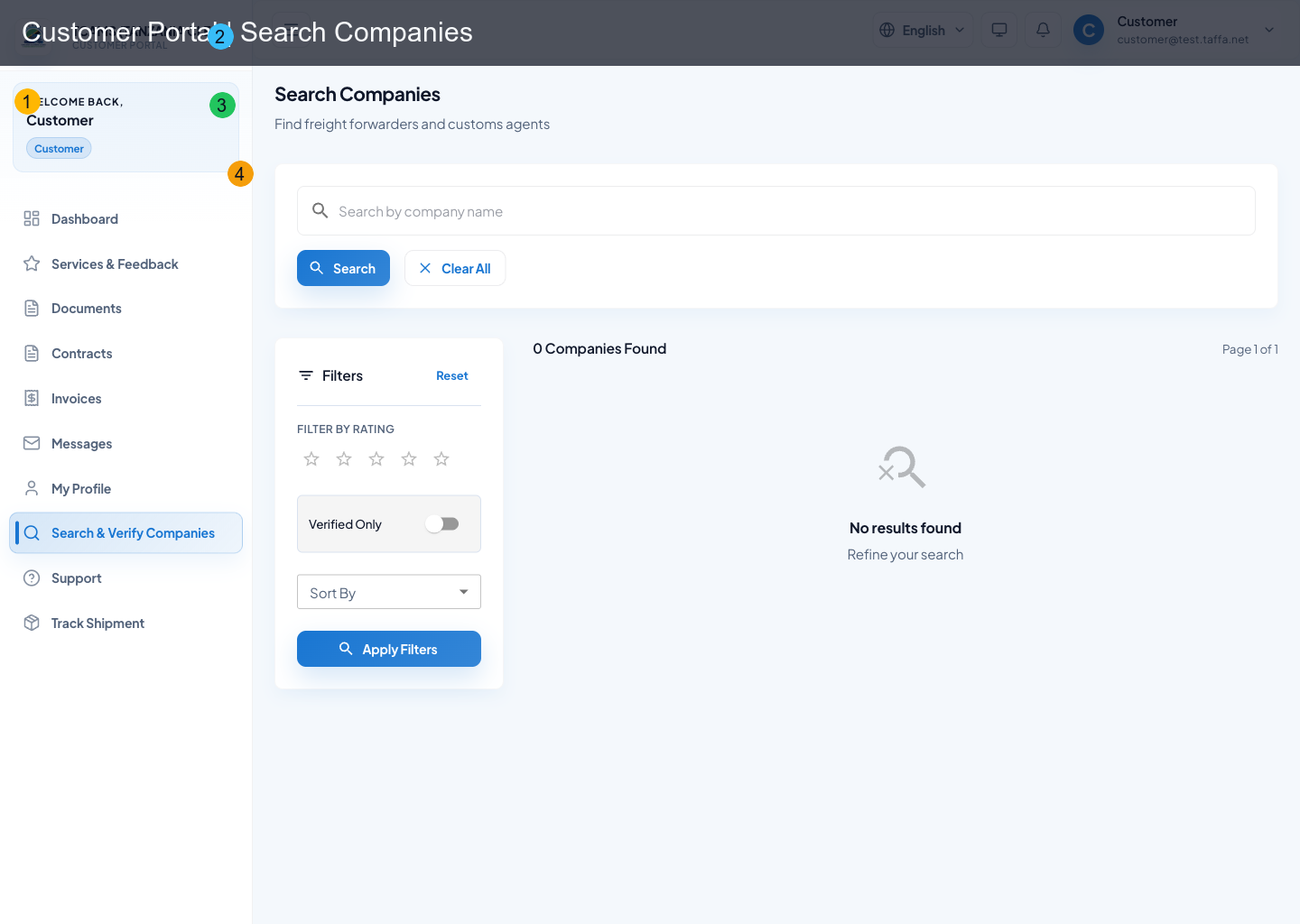Click the Search Companies page heading
1300x924 pixels.
tap(357, 94)
